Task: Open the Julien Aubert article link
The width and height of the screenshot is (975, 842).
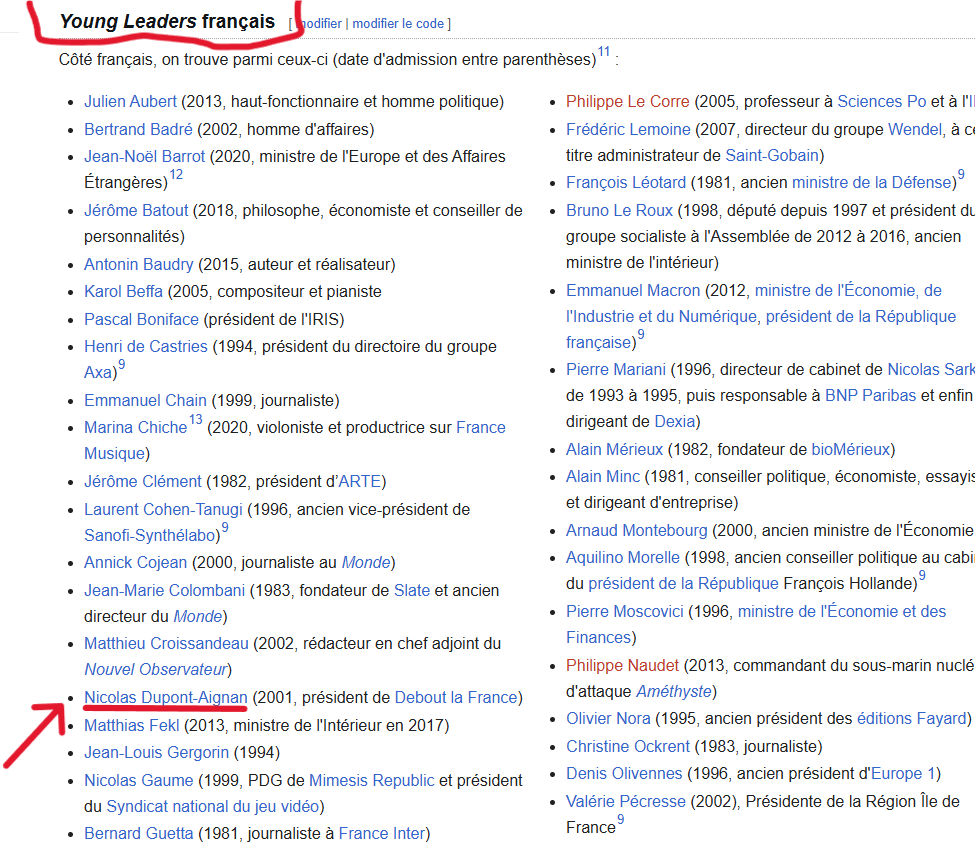Action: [131, 101]
